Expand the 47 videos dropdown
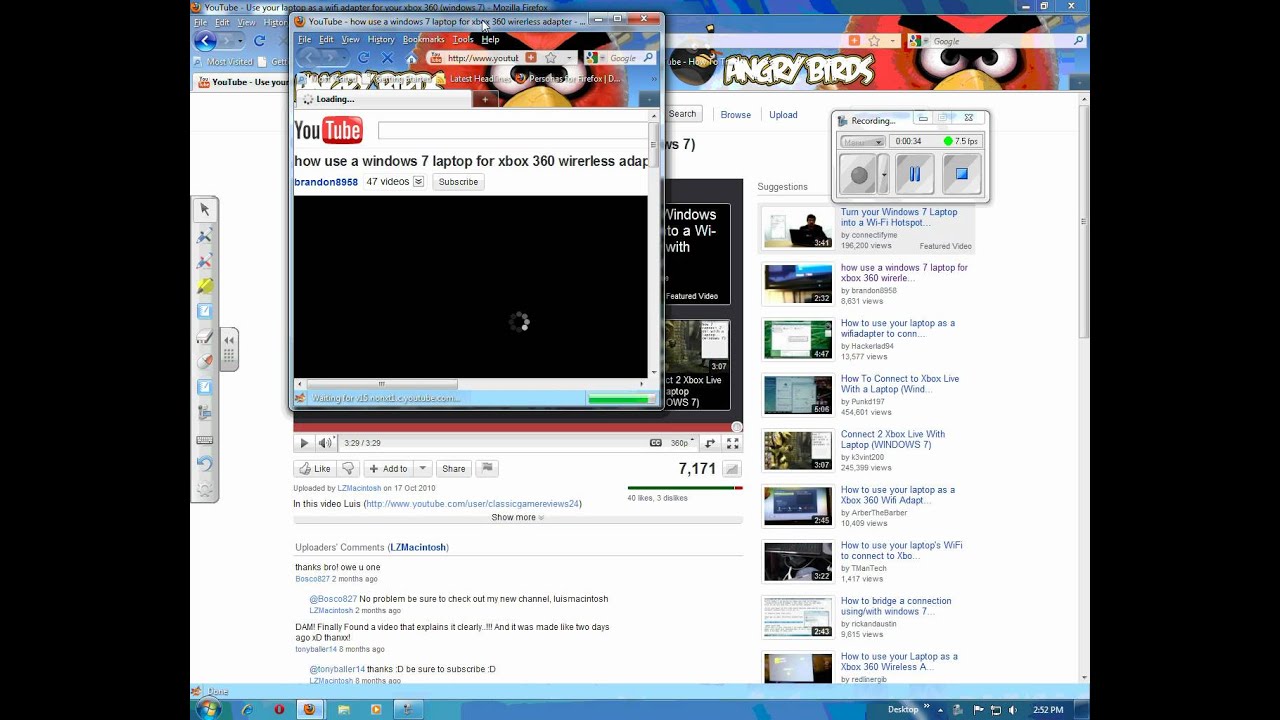 tap(418, 182)
